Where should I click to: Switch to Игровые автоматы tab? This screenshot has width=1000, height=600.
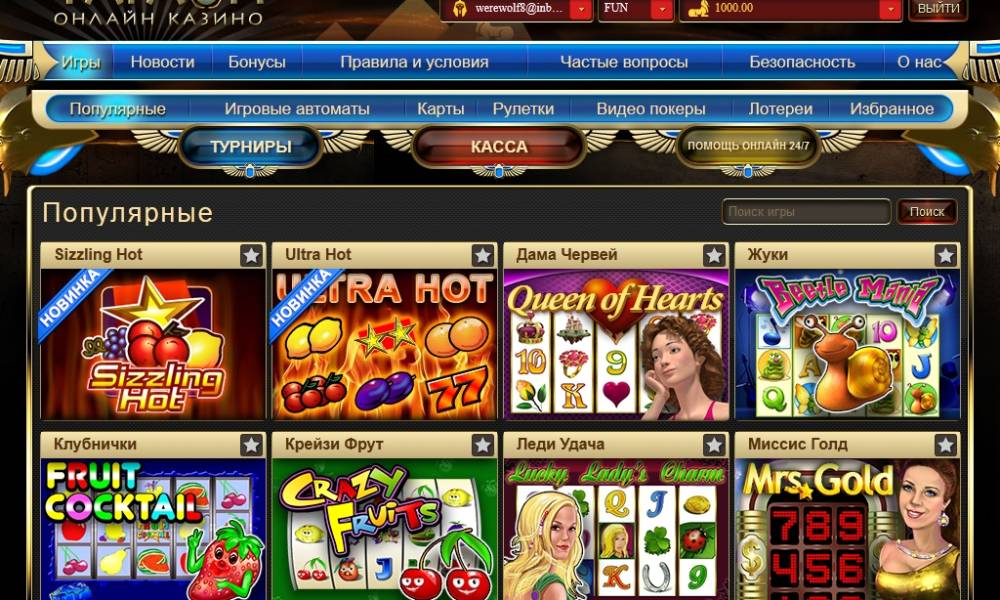(297, 109)
